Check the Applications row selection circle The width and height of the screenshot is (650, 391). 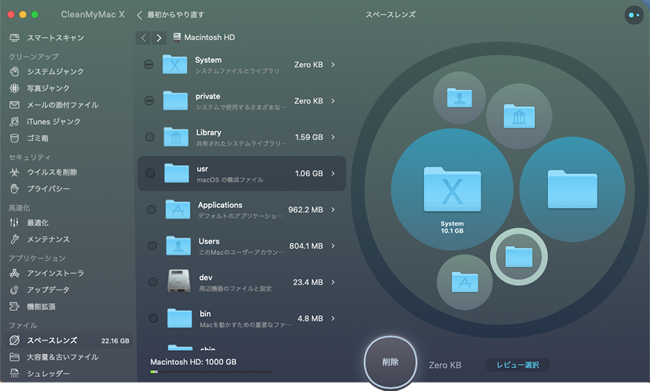(151, 209)
